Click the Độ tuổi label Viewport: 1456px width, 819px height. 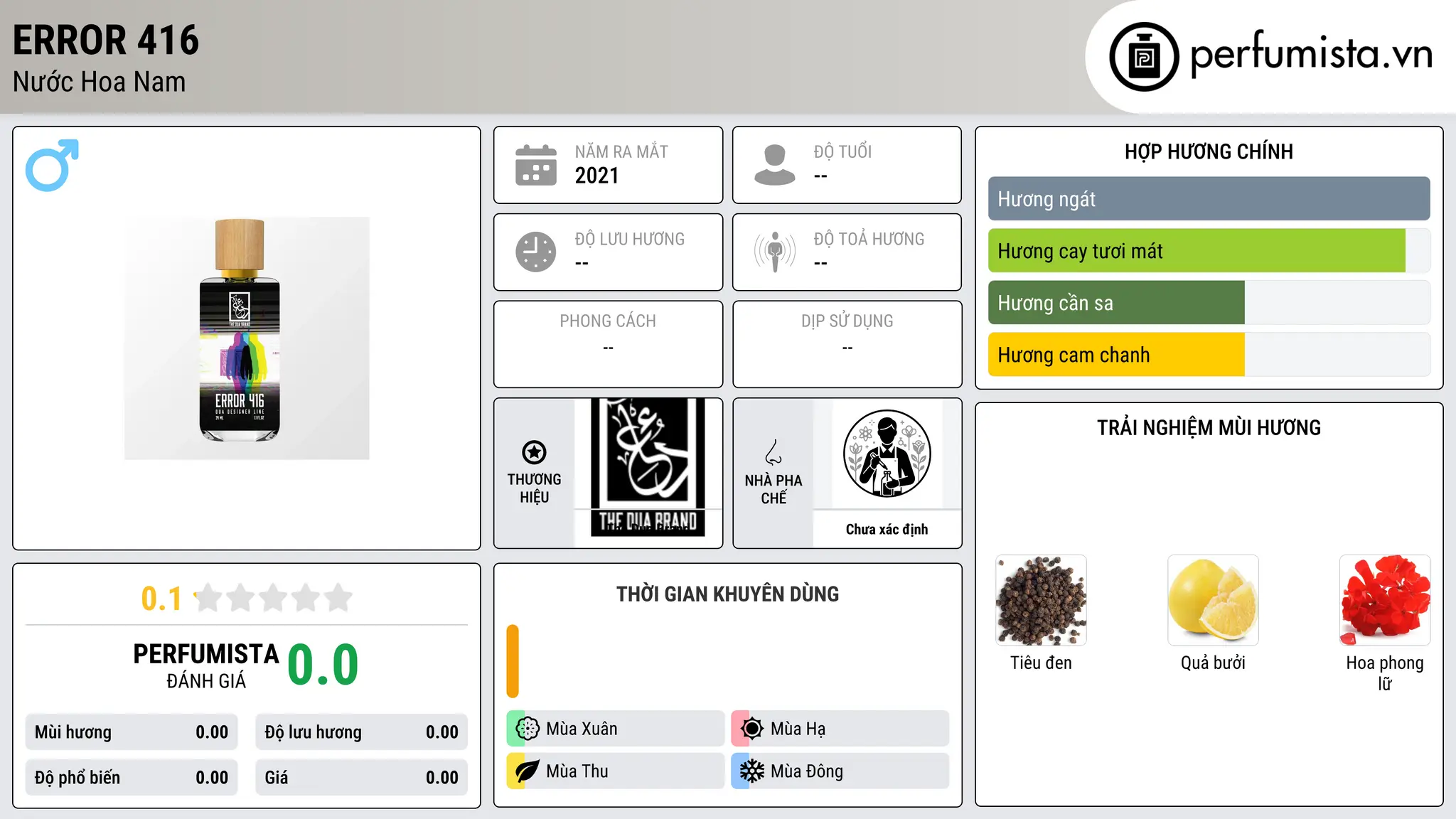[842, 151]
